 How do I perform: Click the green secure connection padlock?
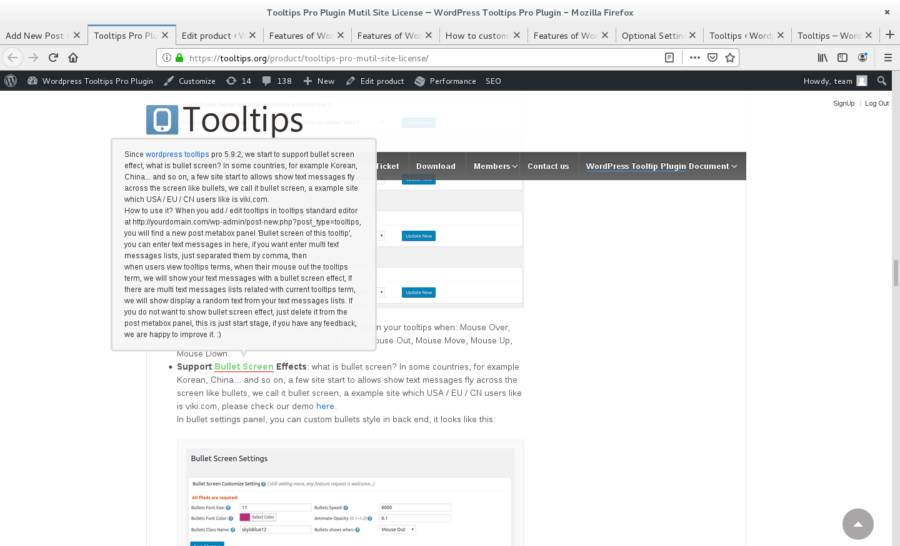click(x=180, y=58)
